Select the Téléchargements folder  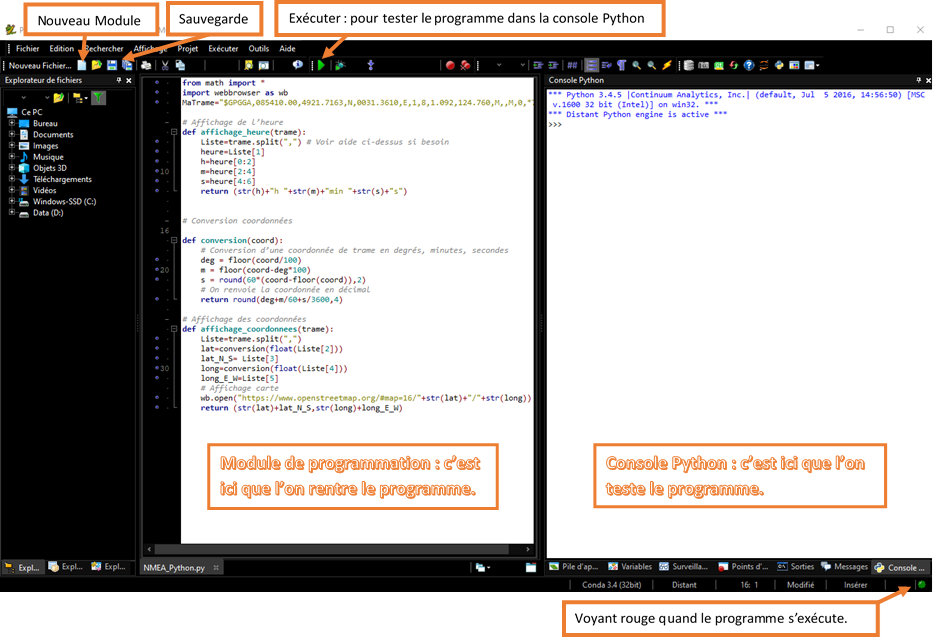pos(61,179)
